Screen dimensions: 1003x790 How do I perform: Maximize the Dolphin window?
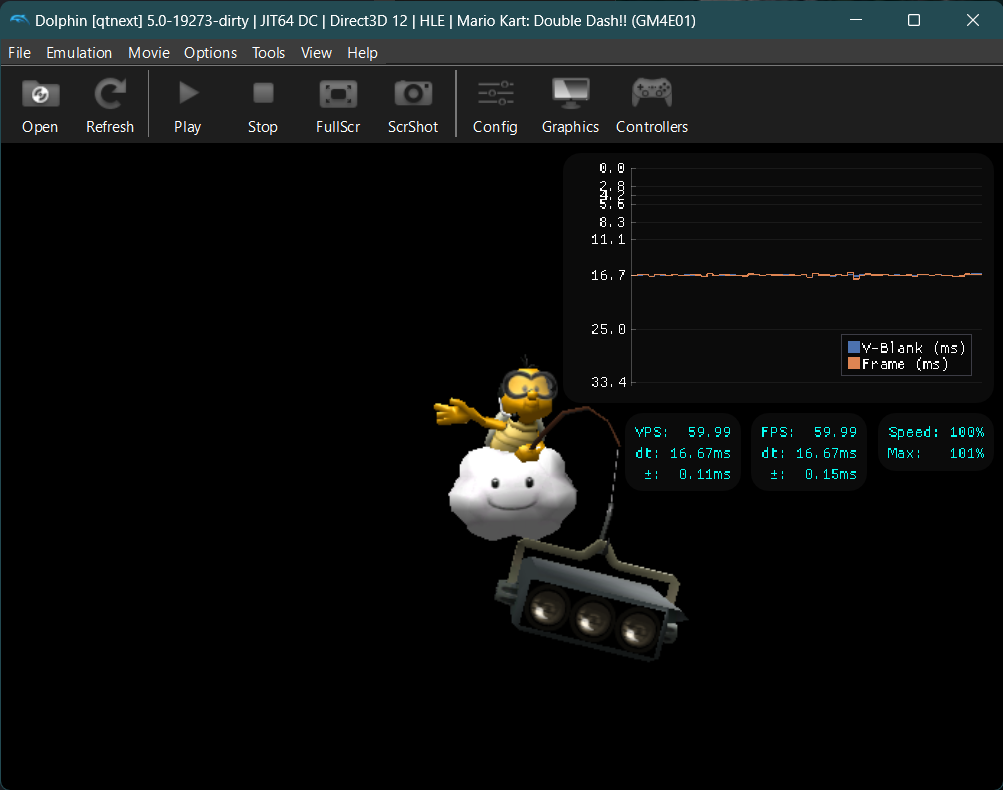(x=914, y=20)
